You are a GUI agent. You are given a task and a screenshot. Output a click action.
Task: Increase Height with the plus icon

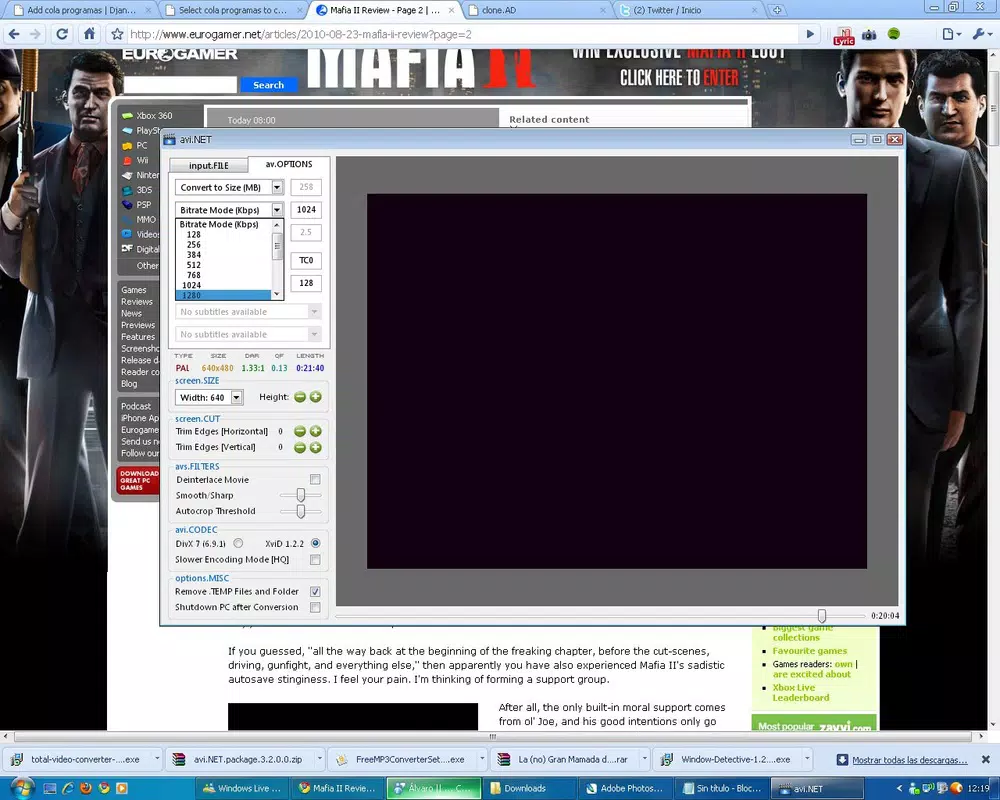(x=316, y=397)
